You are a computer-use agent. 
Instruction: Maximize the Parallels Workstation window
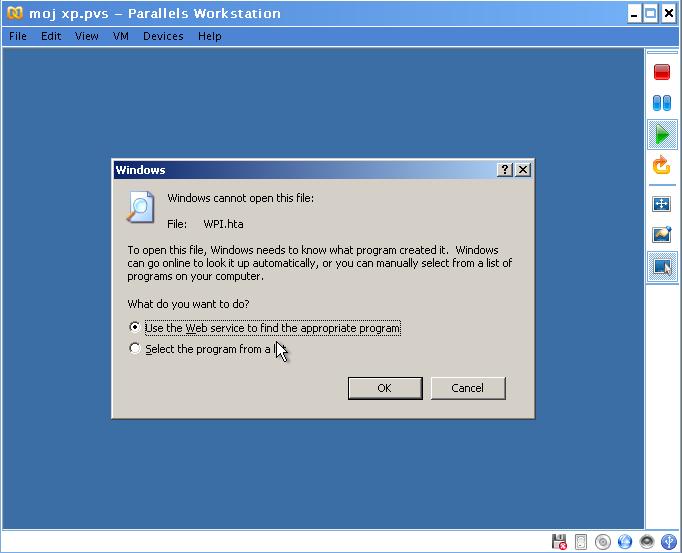[651, 14]
